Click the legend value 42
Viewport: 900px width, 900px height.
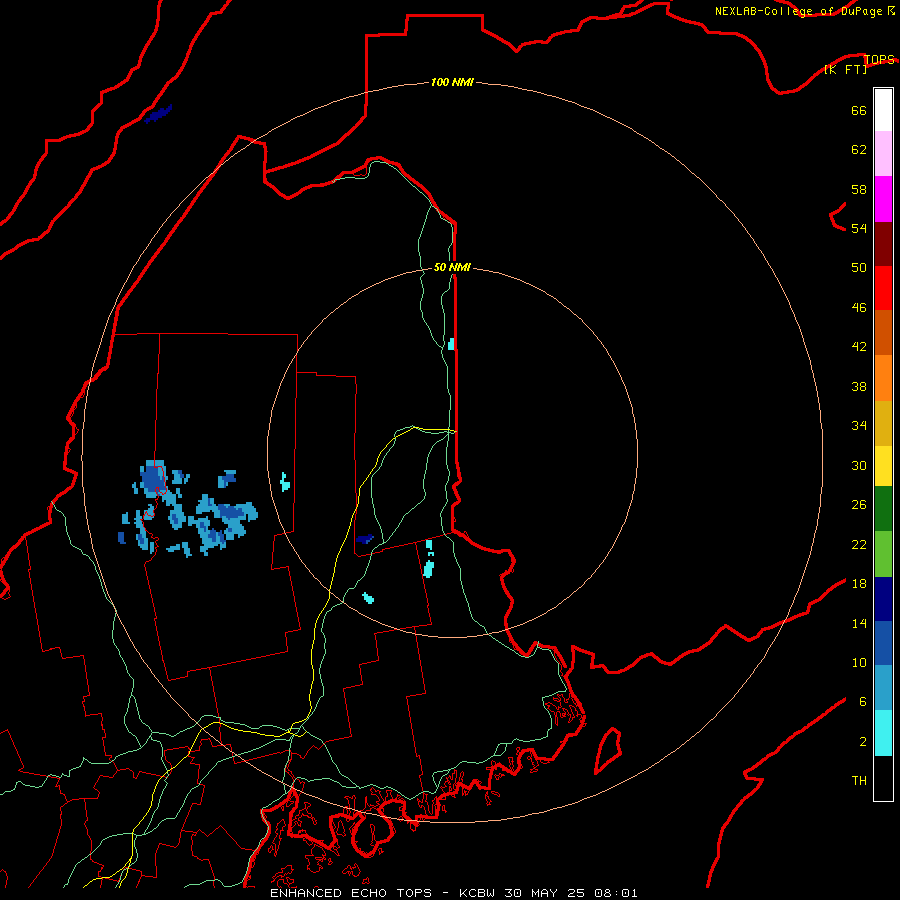coord(859,347)
